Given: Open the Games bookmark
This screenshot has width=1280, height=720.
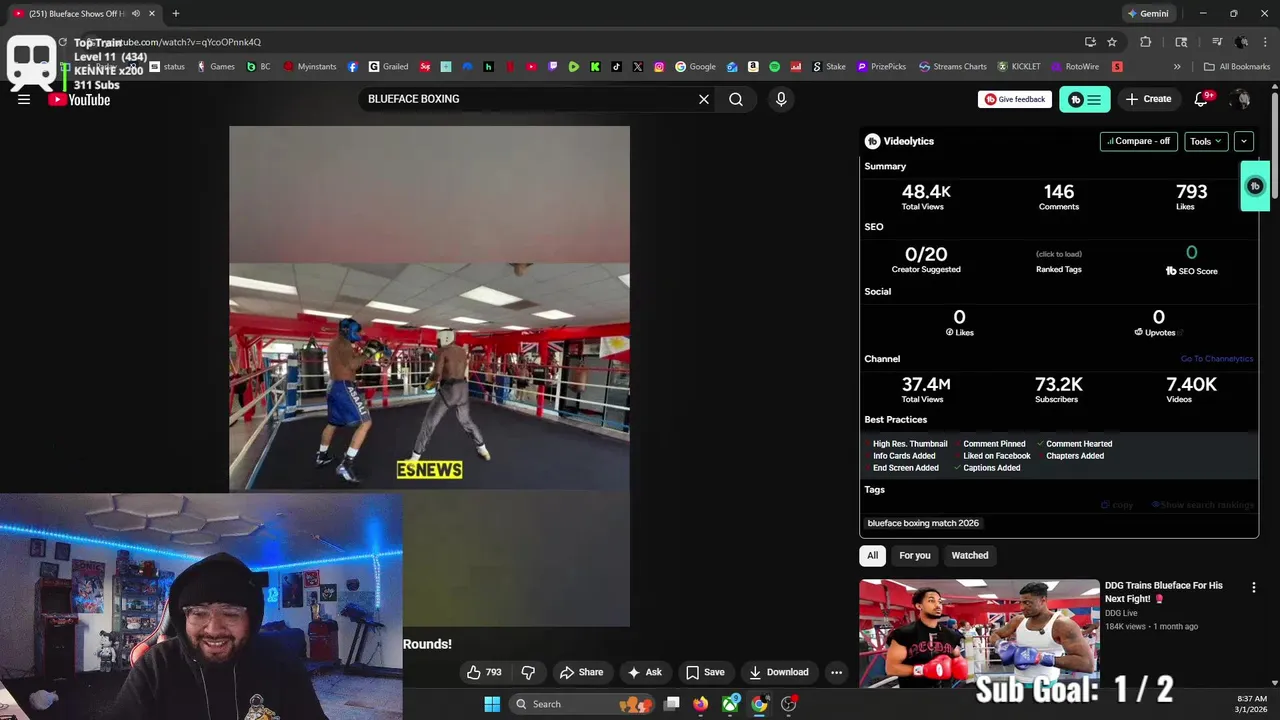Looking at the screenshot, I should (215, 67).
